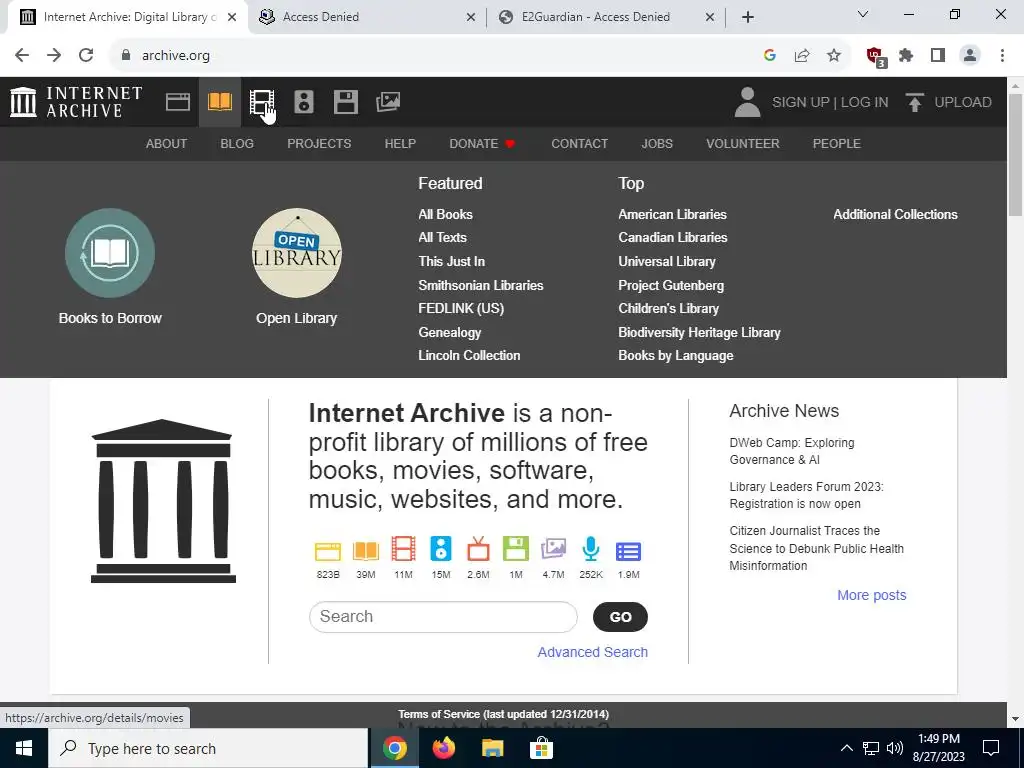Open the Video film-strip icon in top nav
This screenshot has height=768, width=1024.
tap(262, 102)
